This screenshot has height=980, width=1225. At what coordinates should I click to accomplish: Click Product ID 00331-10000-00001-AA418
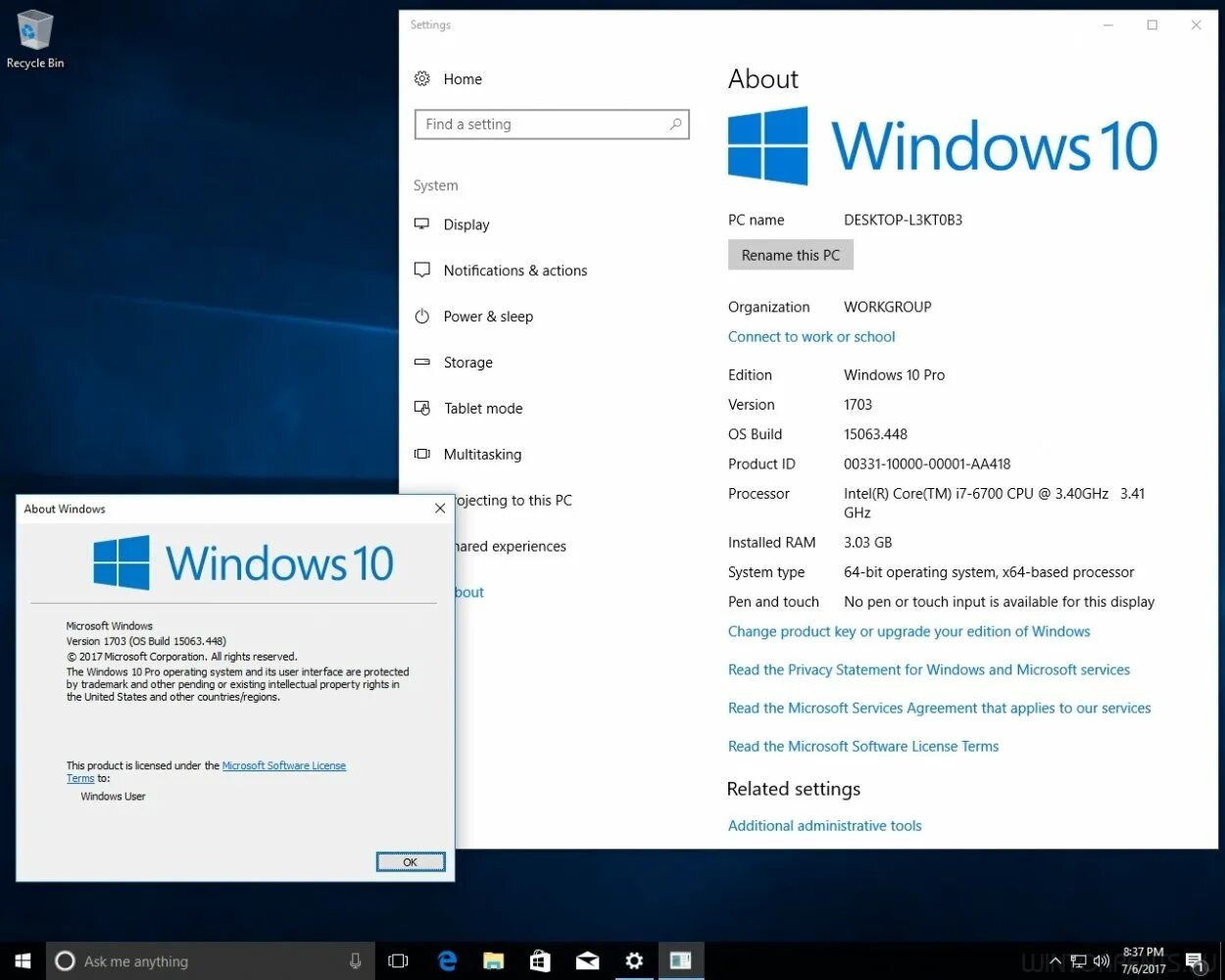click(x=927, y=464)
